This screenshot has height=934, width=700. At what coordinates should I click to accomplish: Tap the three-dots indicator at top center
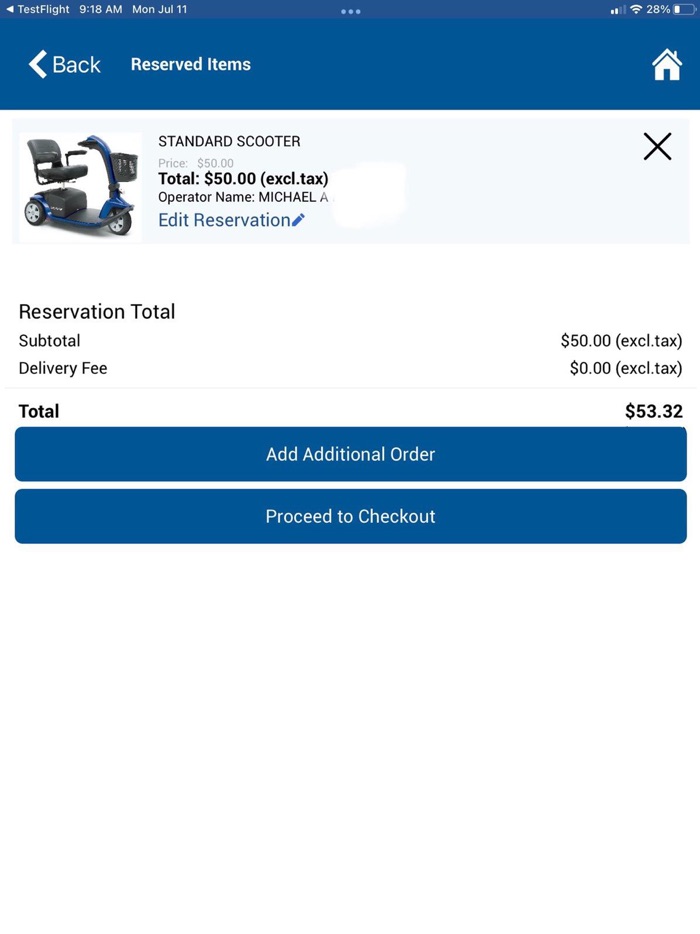click(x=350, y=11)
